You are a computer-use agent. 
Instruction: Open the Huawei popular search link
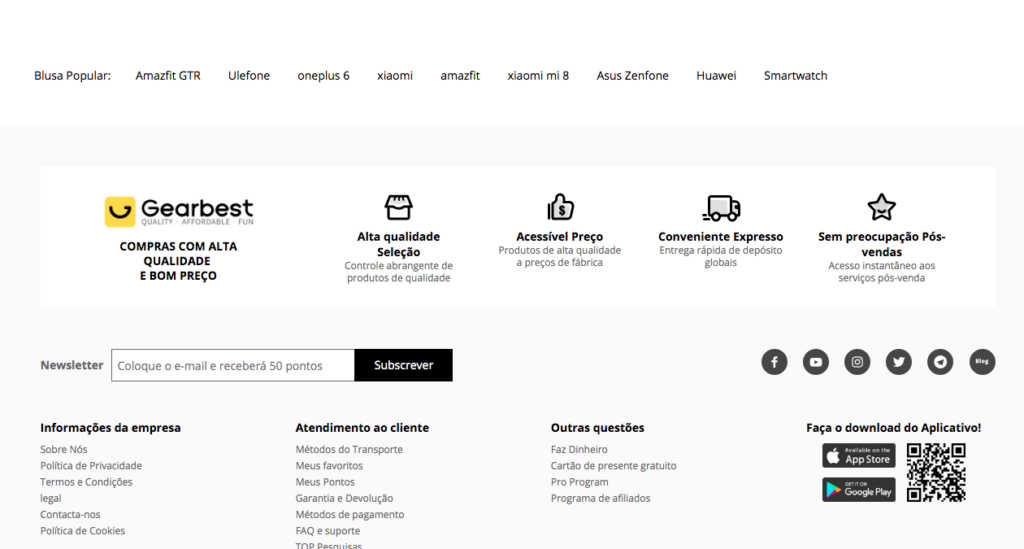click(716, 76)
